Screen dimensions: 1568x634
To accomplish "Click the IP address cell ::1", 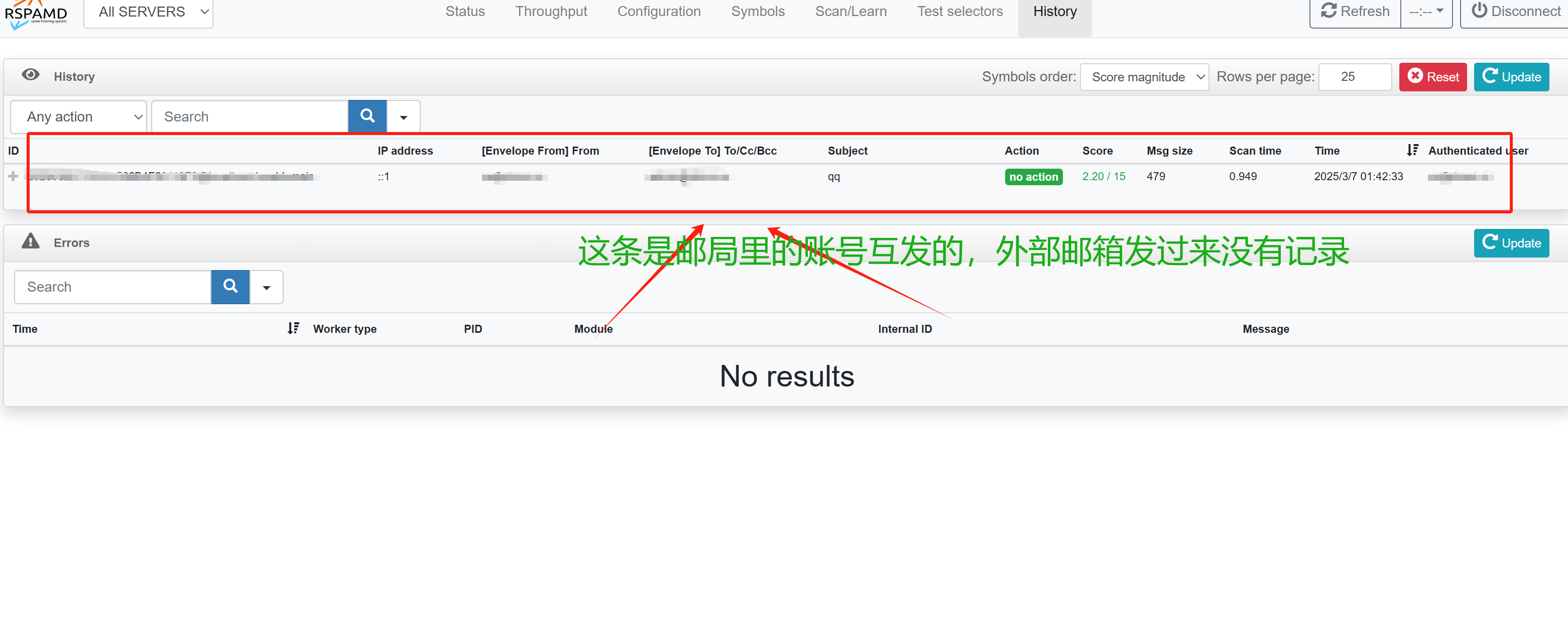I will pyautogui.click(x=383, y=177).
